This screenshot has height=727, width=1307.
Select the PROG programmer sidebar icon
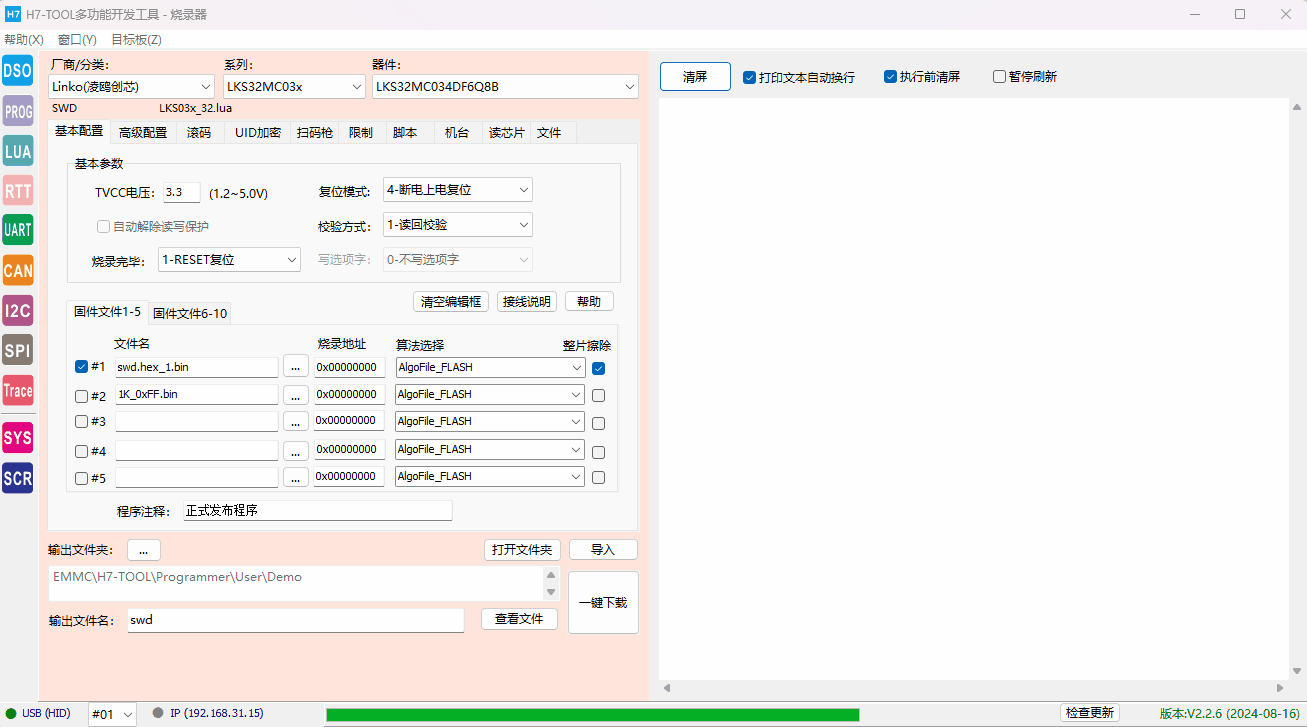pos(18,112)
